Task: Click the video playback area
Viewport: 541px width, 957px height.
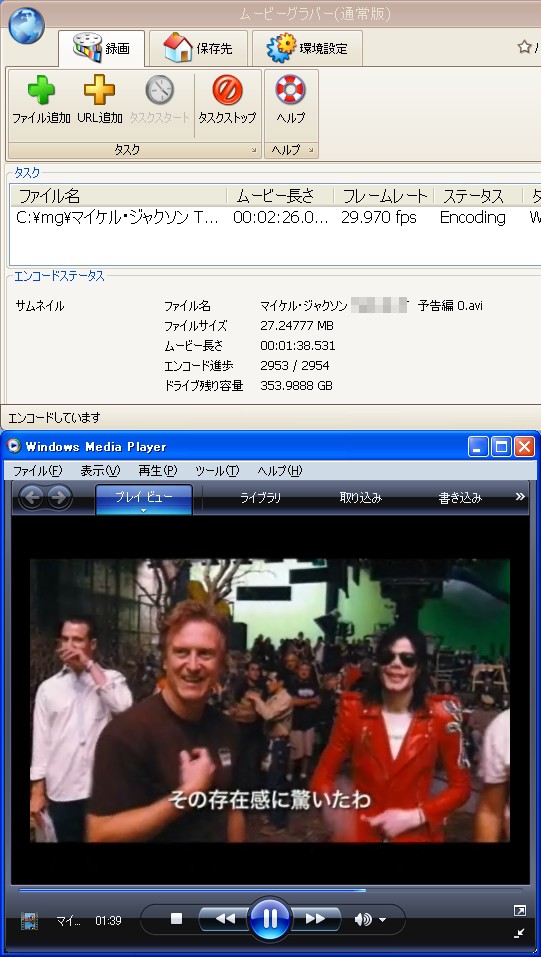Action: 270,701
